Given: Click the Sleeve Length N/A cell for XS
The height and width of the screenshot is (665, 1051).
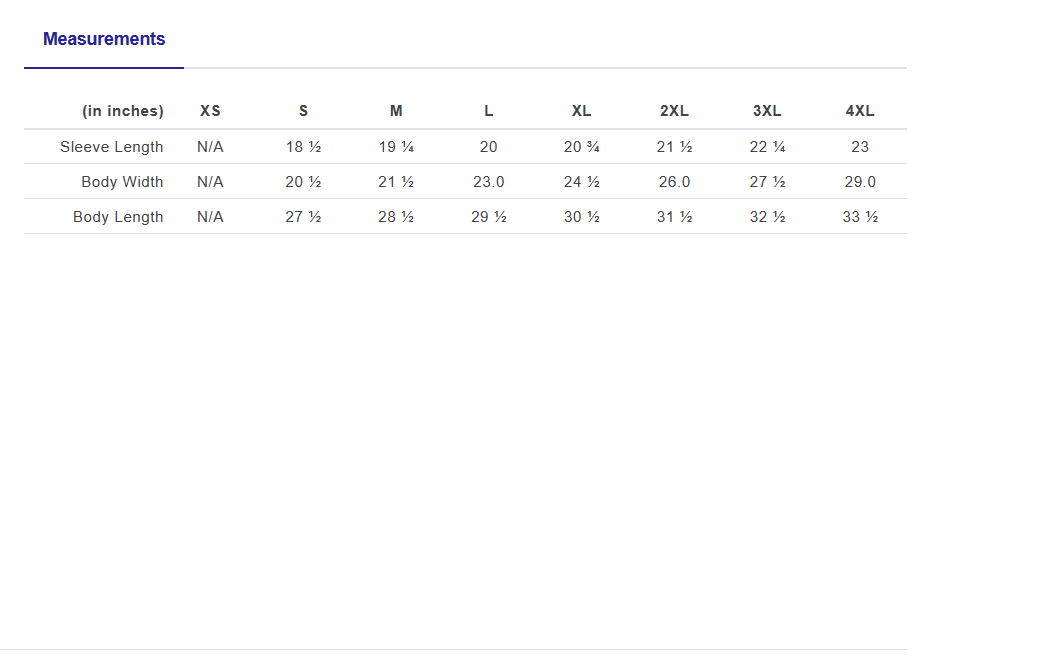Looking at the screenshot, I should click(x=210, y=147).
